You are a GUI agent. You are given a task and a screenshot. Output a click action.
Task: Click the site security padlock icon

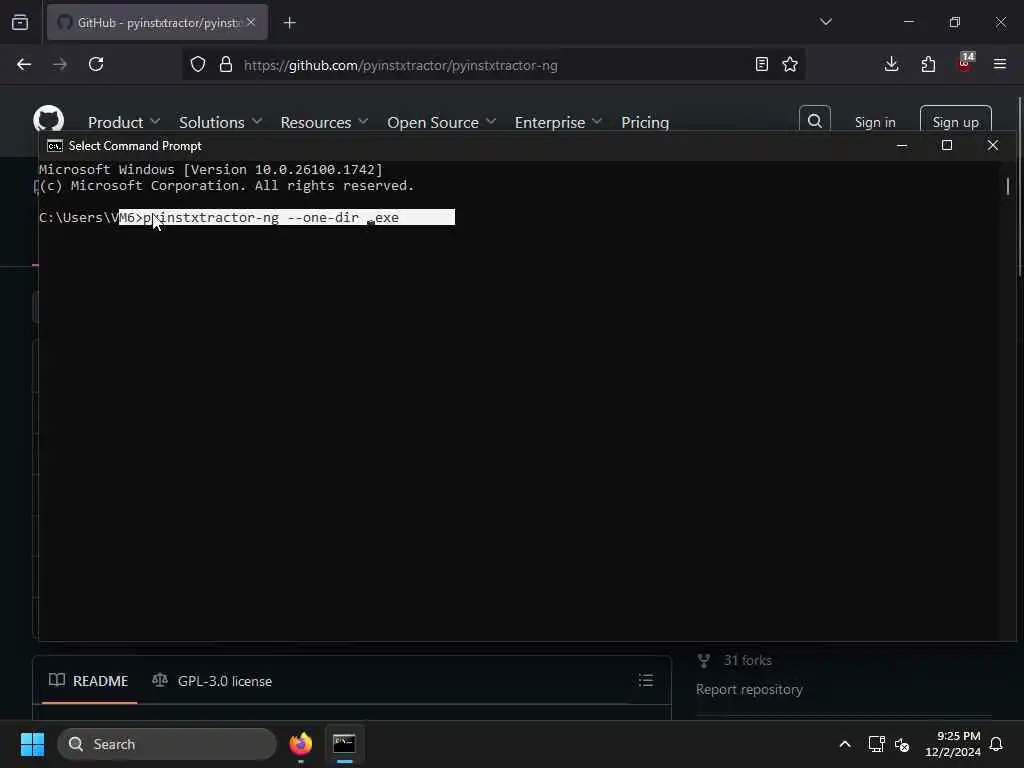(x=226, y=64)
